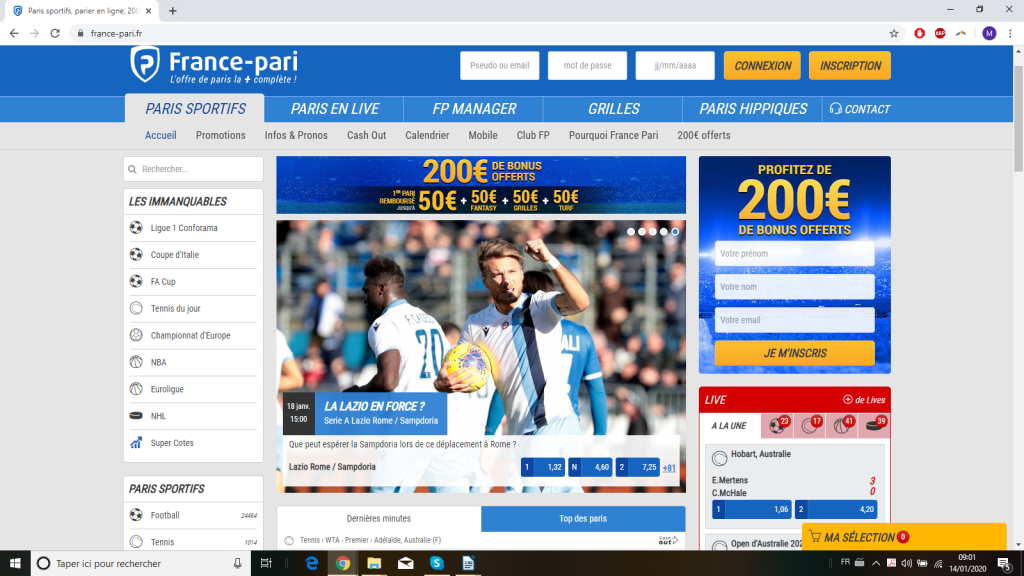The height and width of the screenshot is (576, 1024).
Task: Click the Pseudo ou email field
Action: point(500,65)
